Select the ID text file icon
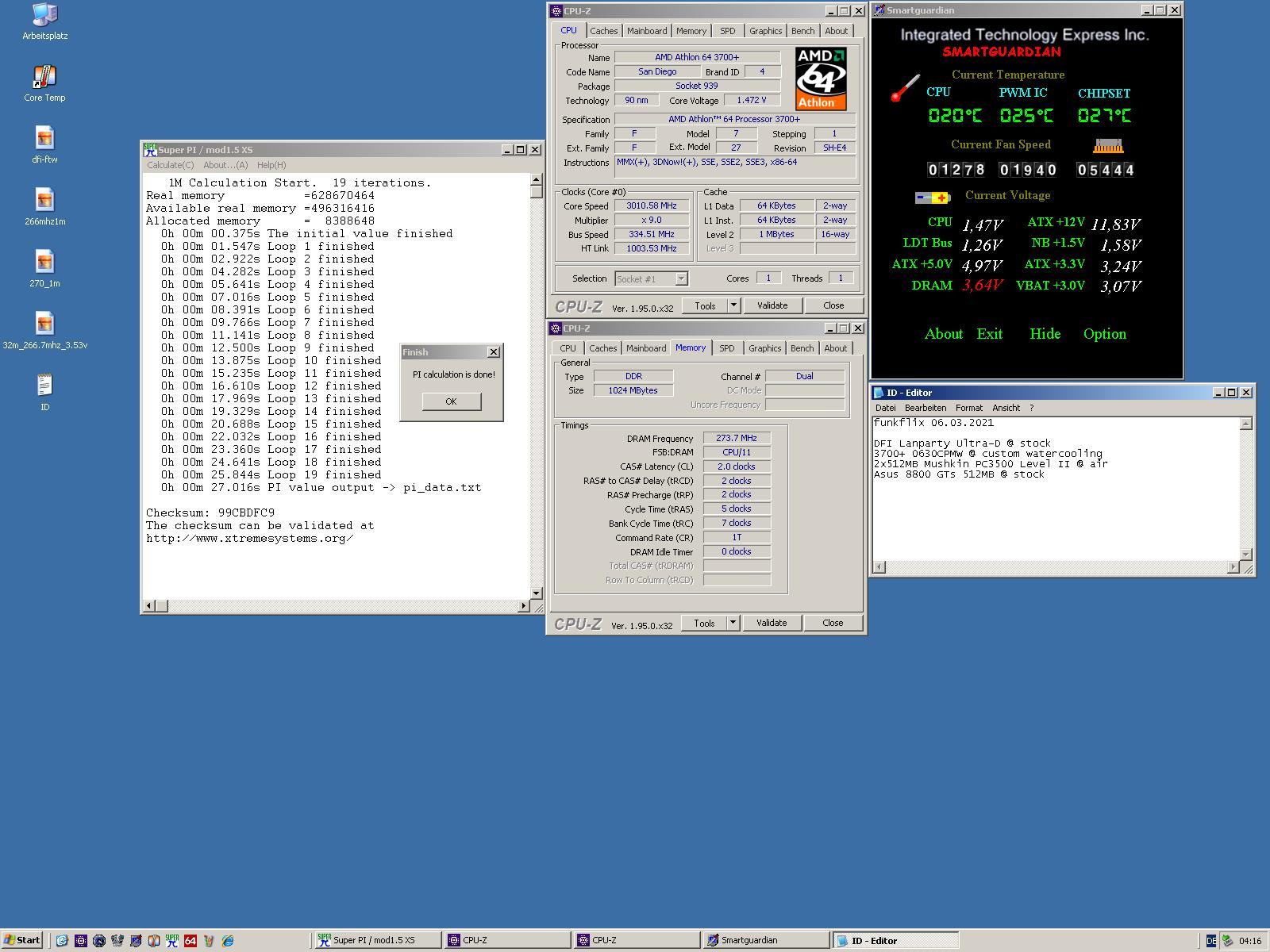This screenshot has width=1270, height=952. pyautogui.click(x=44, y=393)
